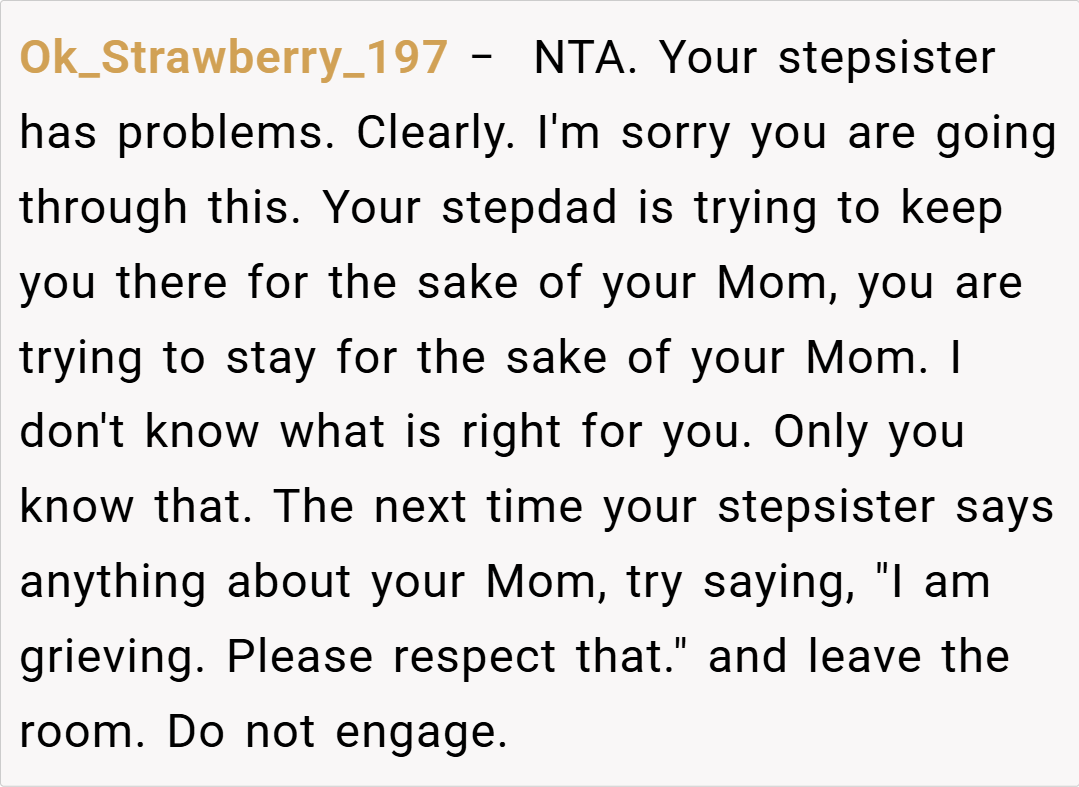Image resolution: width=1079 pixels, height=787 pixels.
Task: Click the word "next" in the comment
Action: pyautogui.click(x=421, y=509)
